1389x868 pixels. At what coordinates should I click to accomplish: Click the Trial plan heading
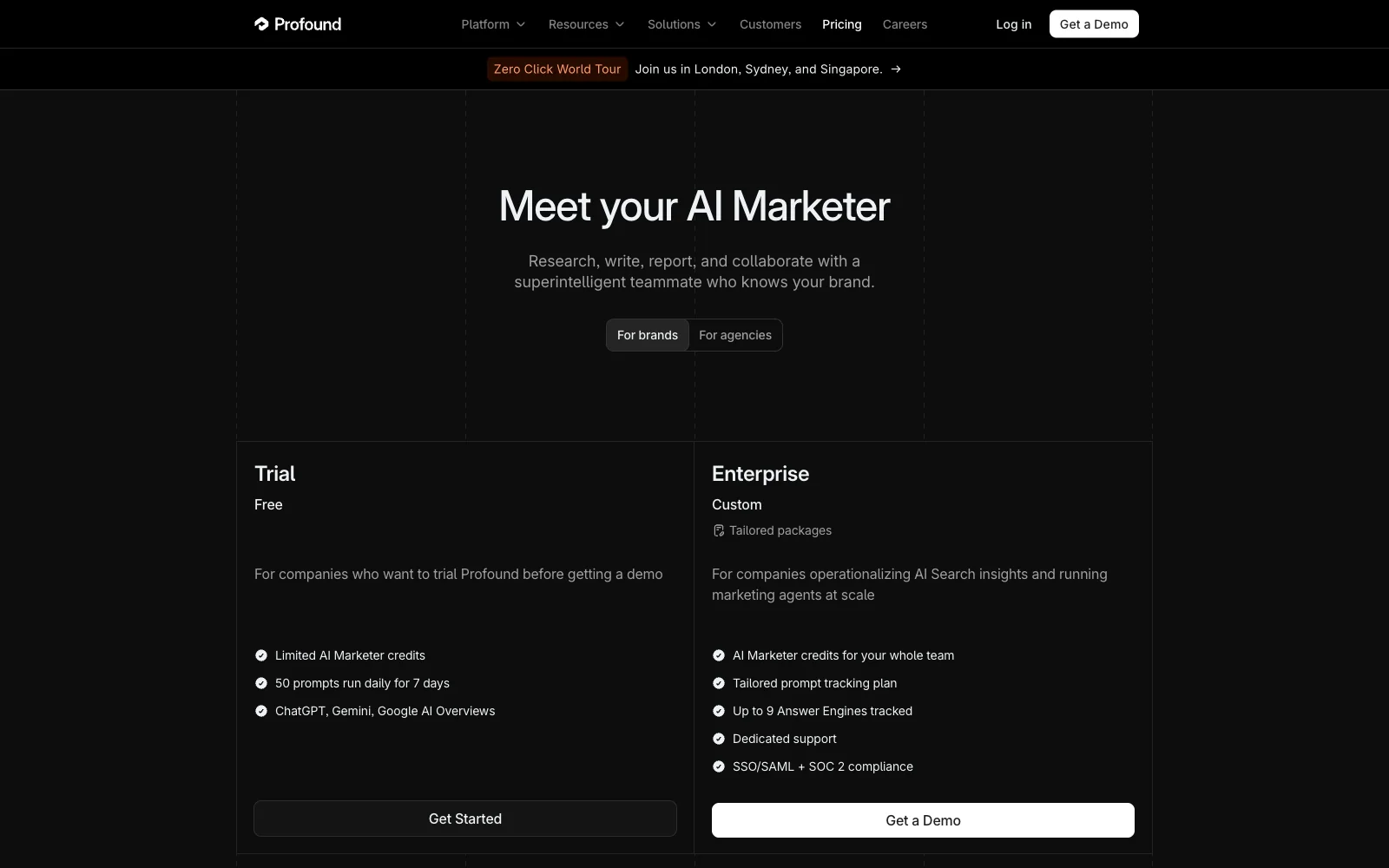[275, 474]
